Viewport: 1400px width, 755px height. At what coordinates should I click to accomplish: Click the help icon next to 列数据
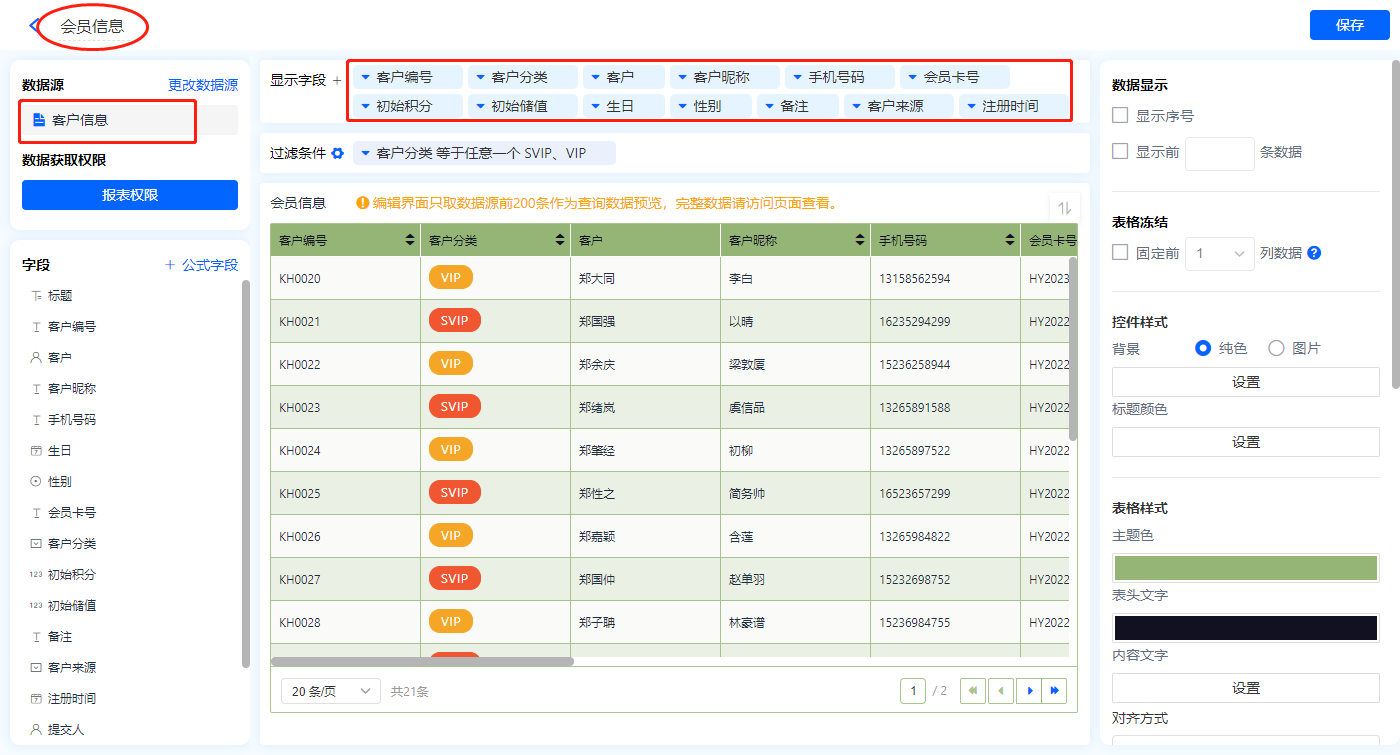tap(1314, 253)
